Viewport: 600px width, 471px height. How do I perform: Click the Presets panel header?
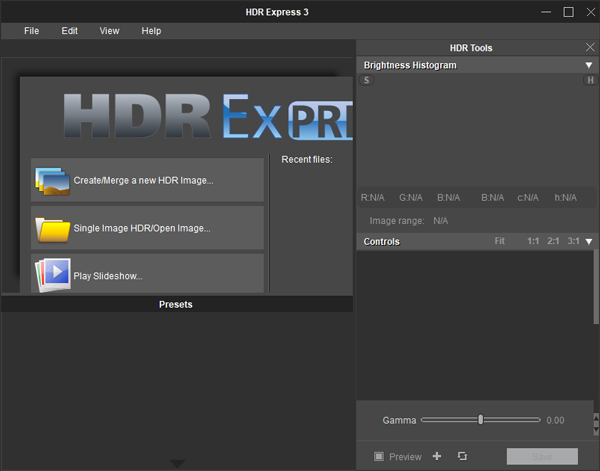pos(176,304)
